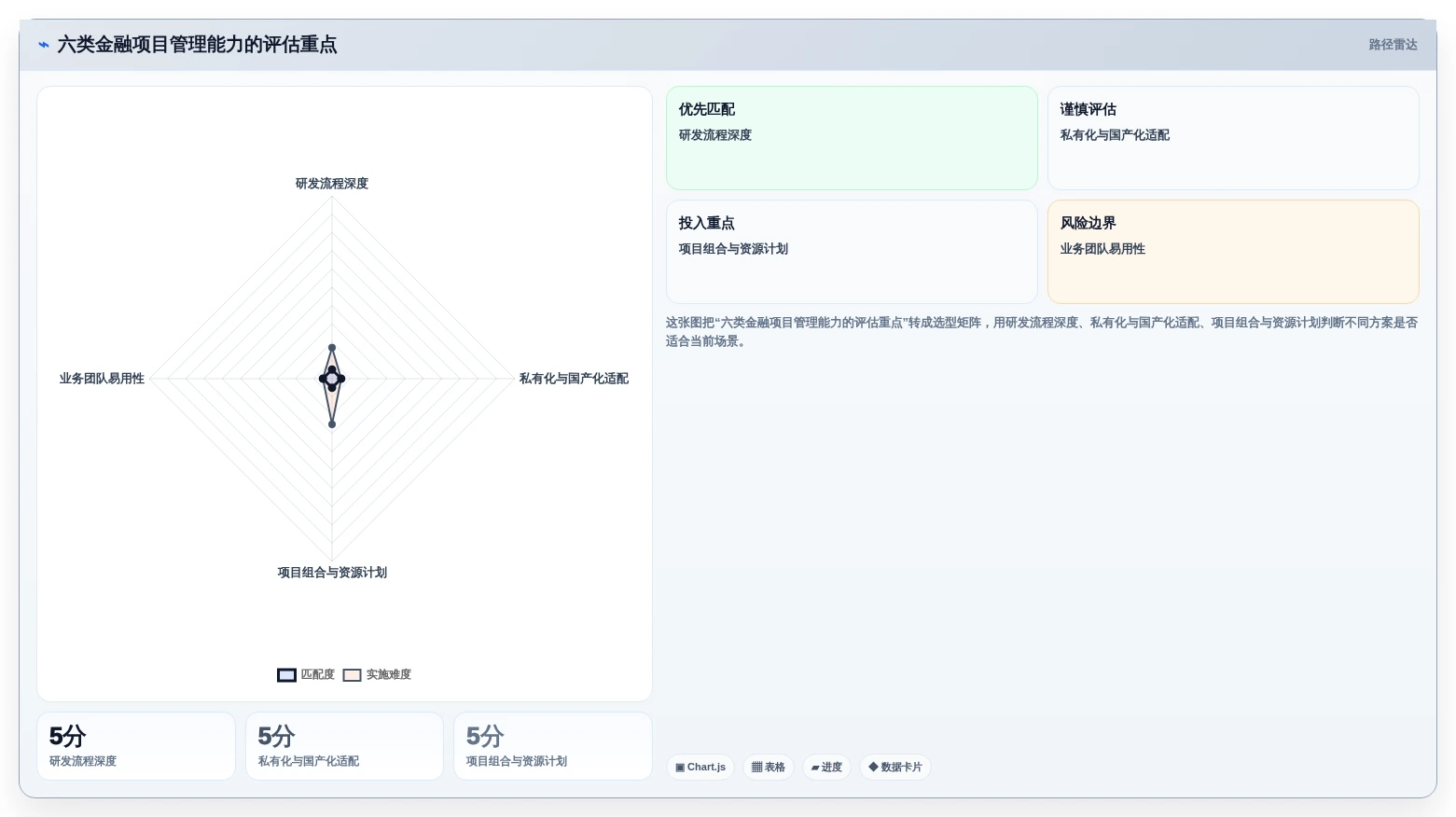
Task: Click the 进度 tag chip
Action: pos(826,768)
